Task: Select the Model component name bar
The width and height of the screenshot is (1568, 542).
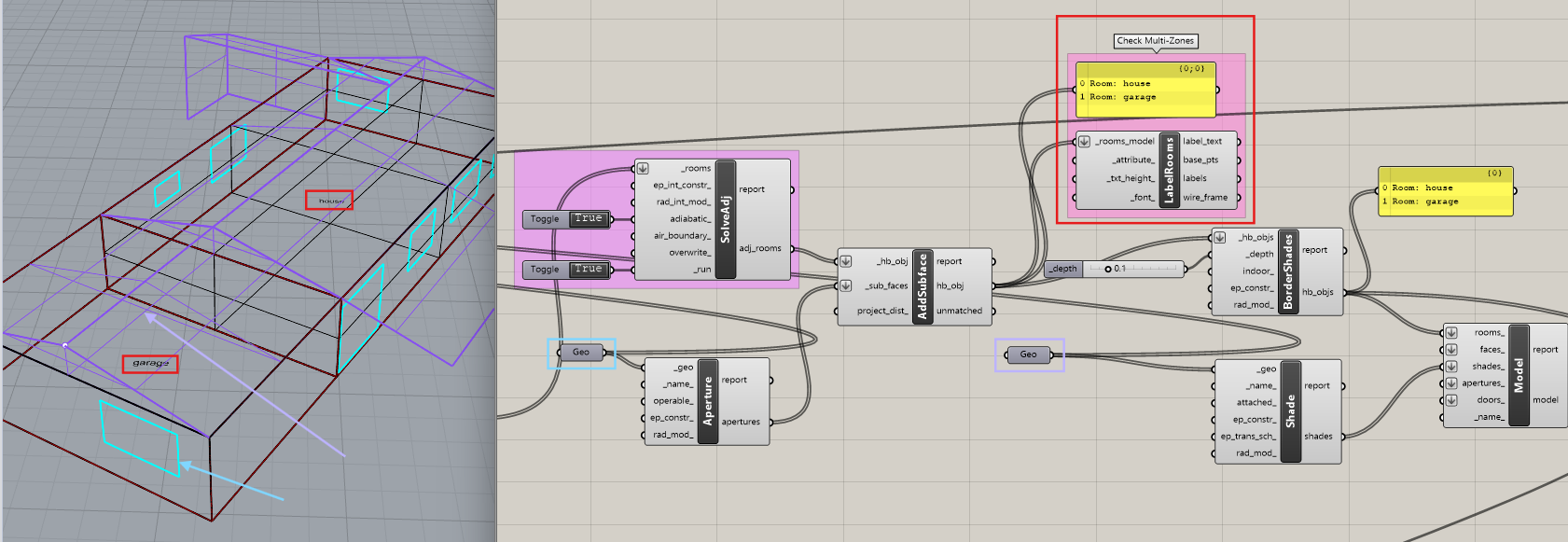Action: 1519,375
